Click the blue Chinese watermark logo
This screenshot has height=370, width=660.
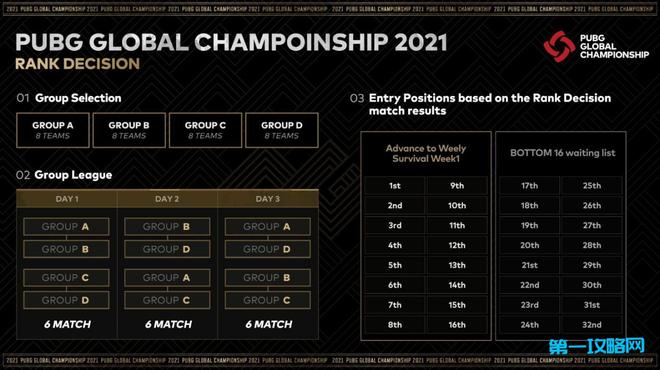pyautogui.click(x=596, y=346)
